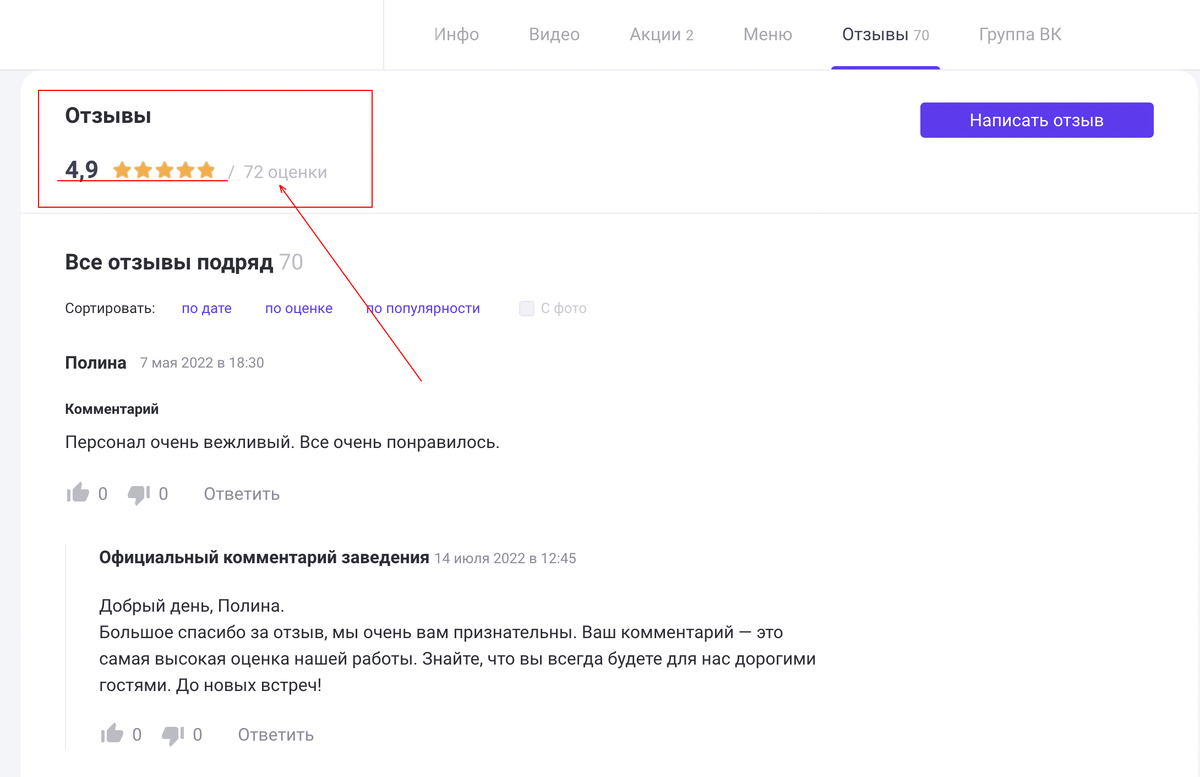Open the Группа ВК tab

tap(1020, 34)
